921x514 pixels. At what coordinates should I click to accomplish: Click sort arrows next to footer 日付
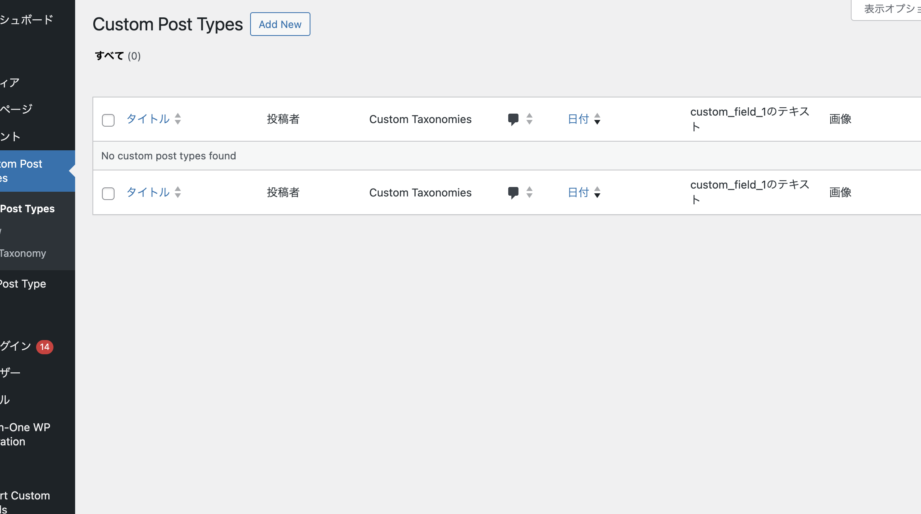(597, 193)
